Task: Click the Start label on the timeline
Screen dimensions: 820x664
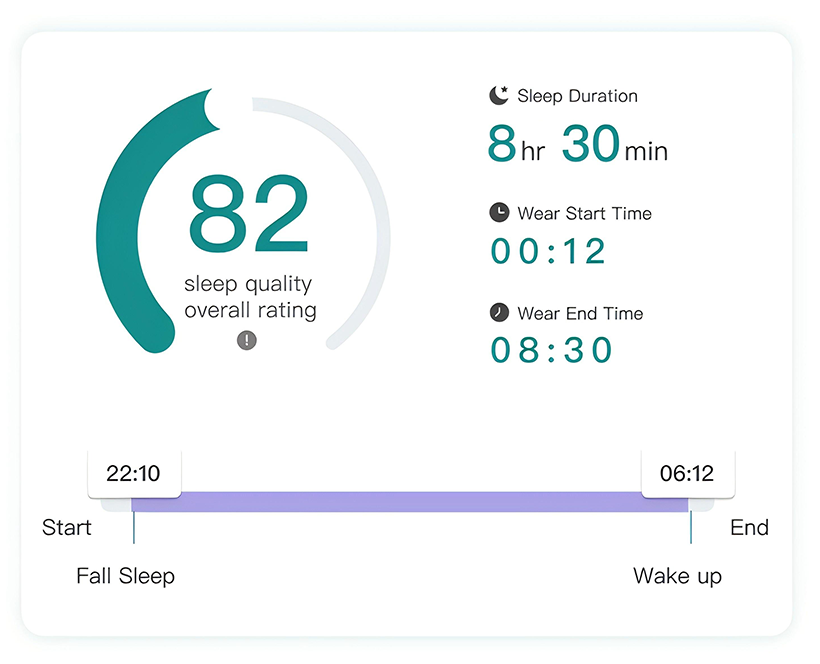Action: click(67, 528)
